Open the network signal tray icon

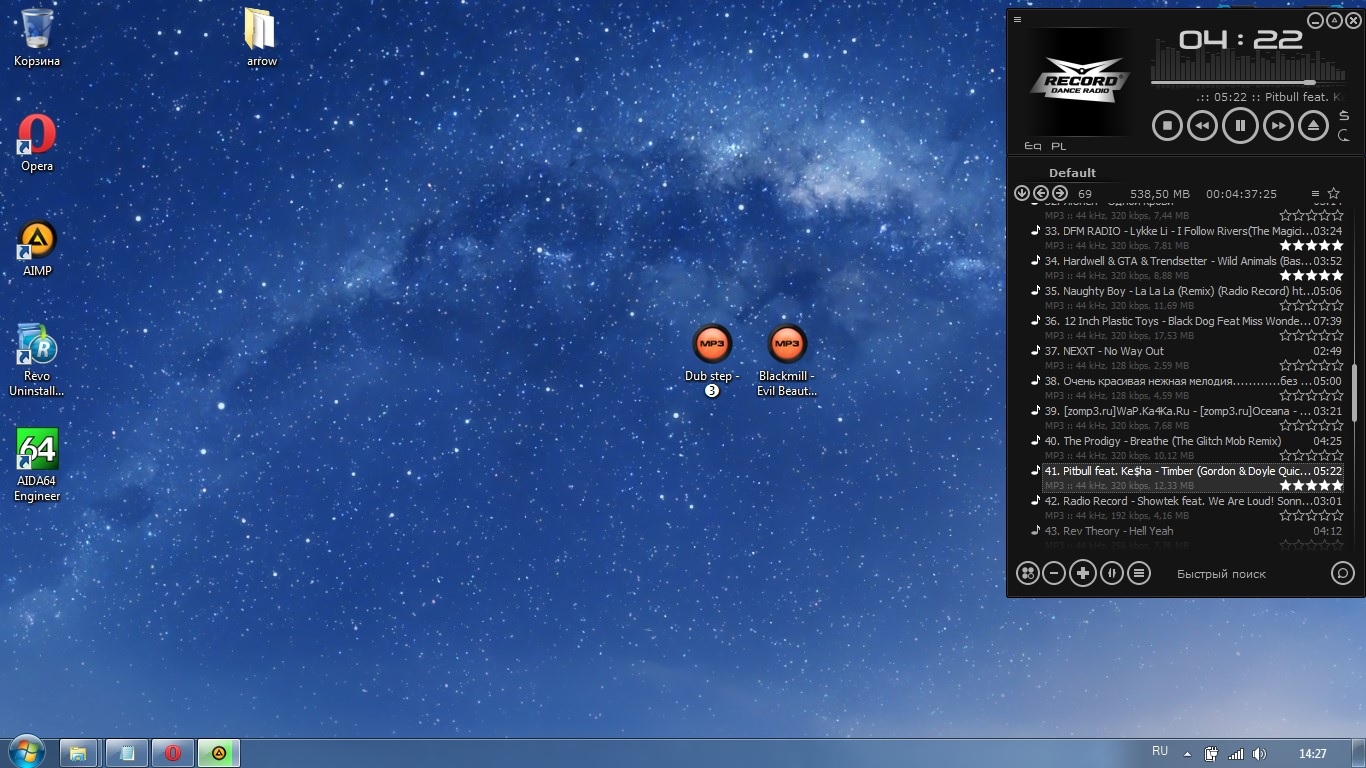1236,754
